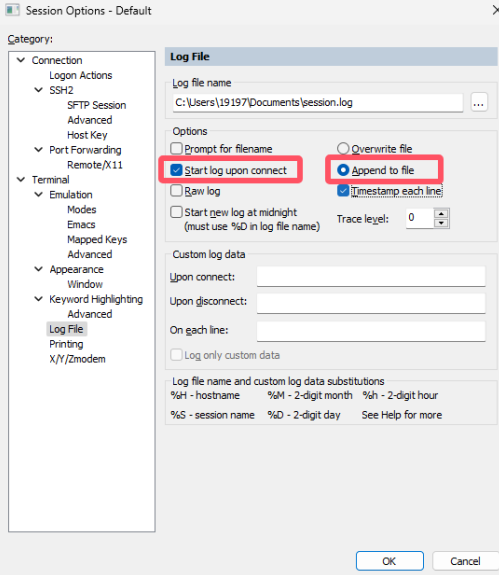Viewport: 499px width, 575px height.
Task: Increase trace level with up arrow
Action: pyautogui.click(x=441, y=214)
